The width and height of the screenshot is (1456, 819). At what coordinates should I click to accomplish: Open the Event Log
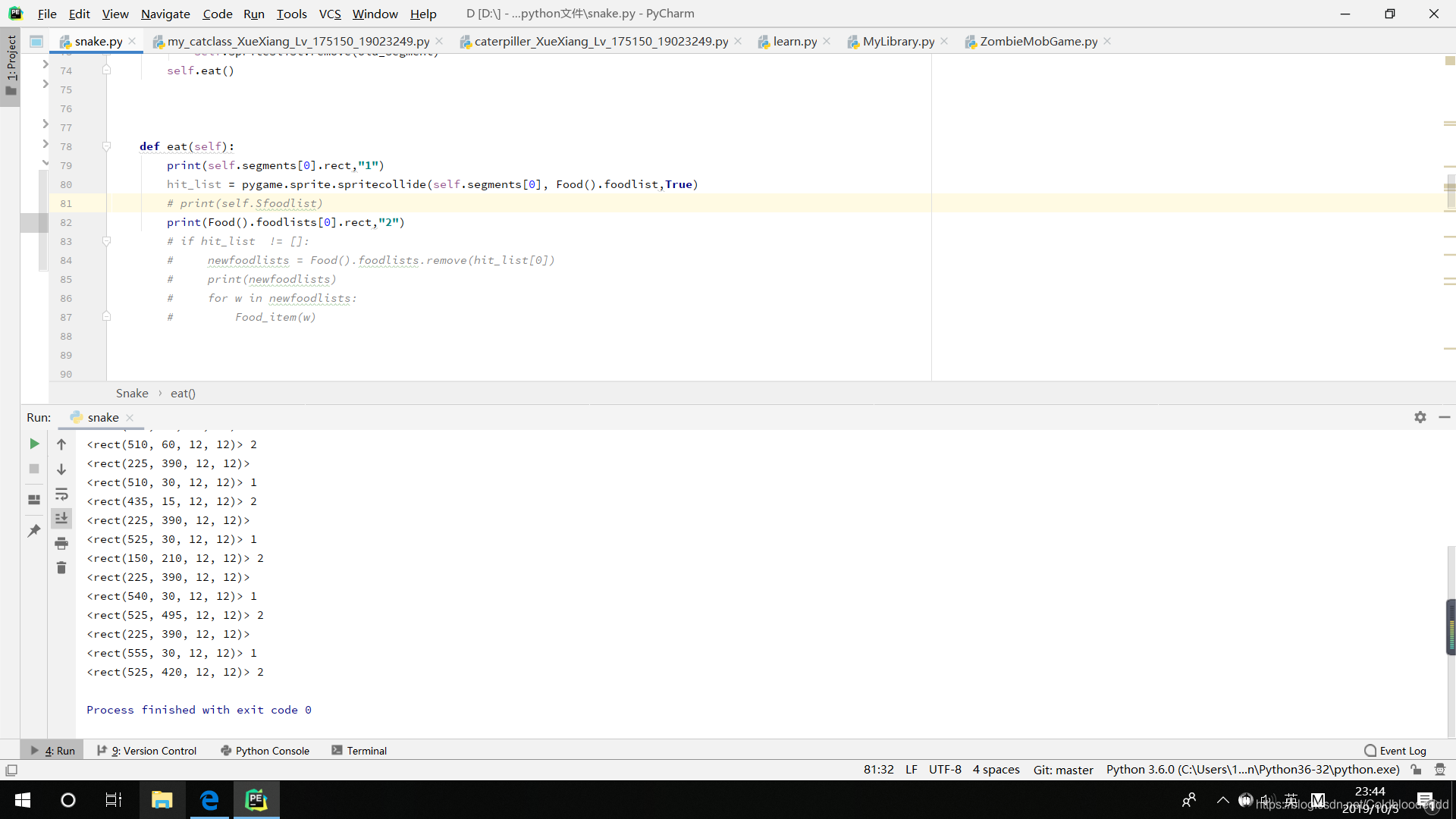pos(1395,751)
